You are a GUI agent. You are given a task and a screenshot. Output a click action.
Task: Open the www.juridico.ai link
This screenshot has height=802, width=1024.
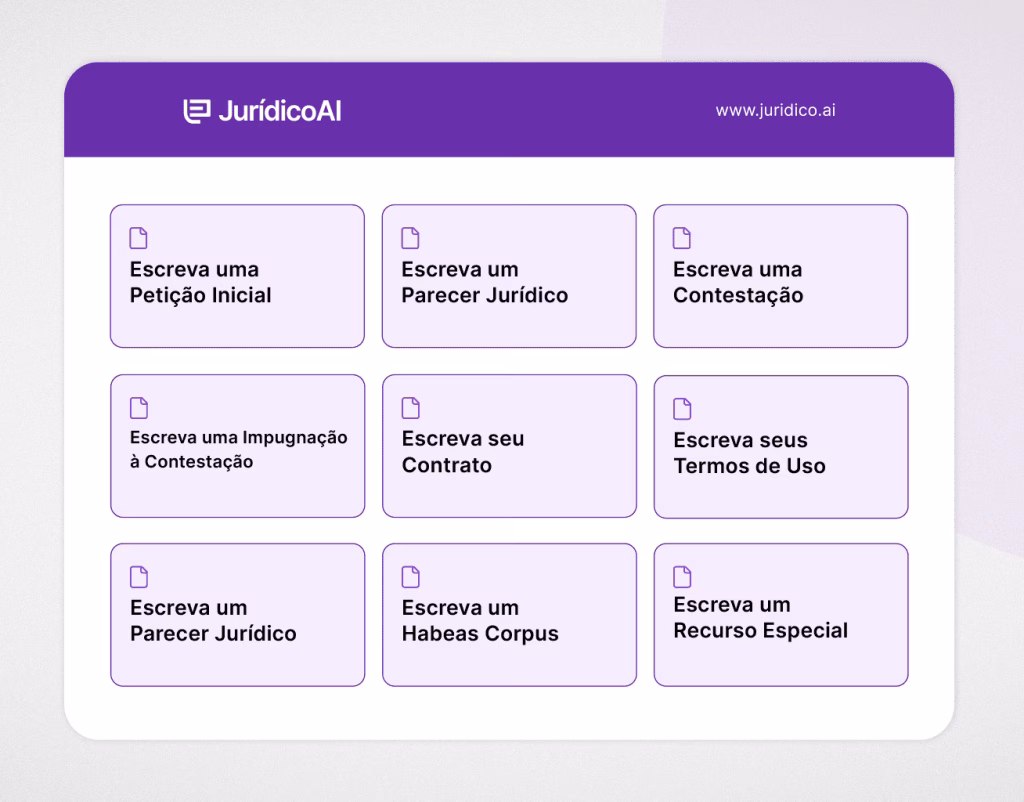point(775,110)
